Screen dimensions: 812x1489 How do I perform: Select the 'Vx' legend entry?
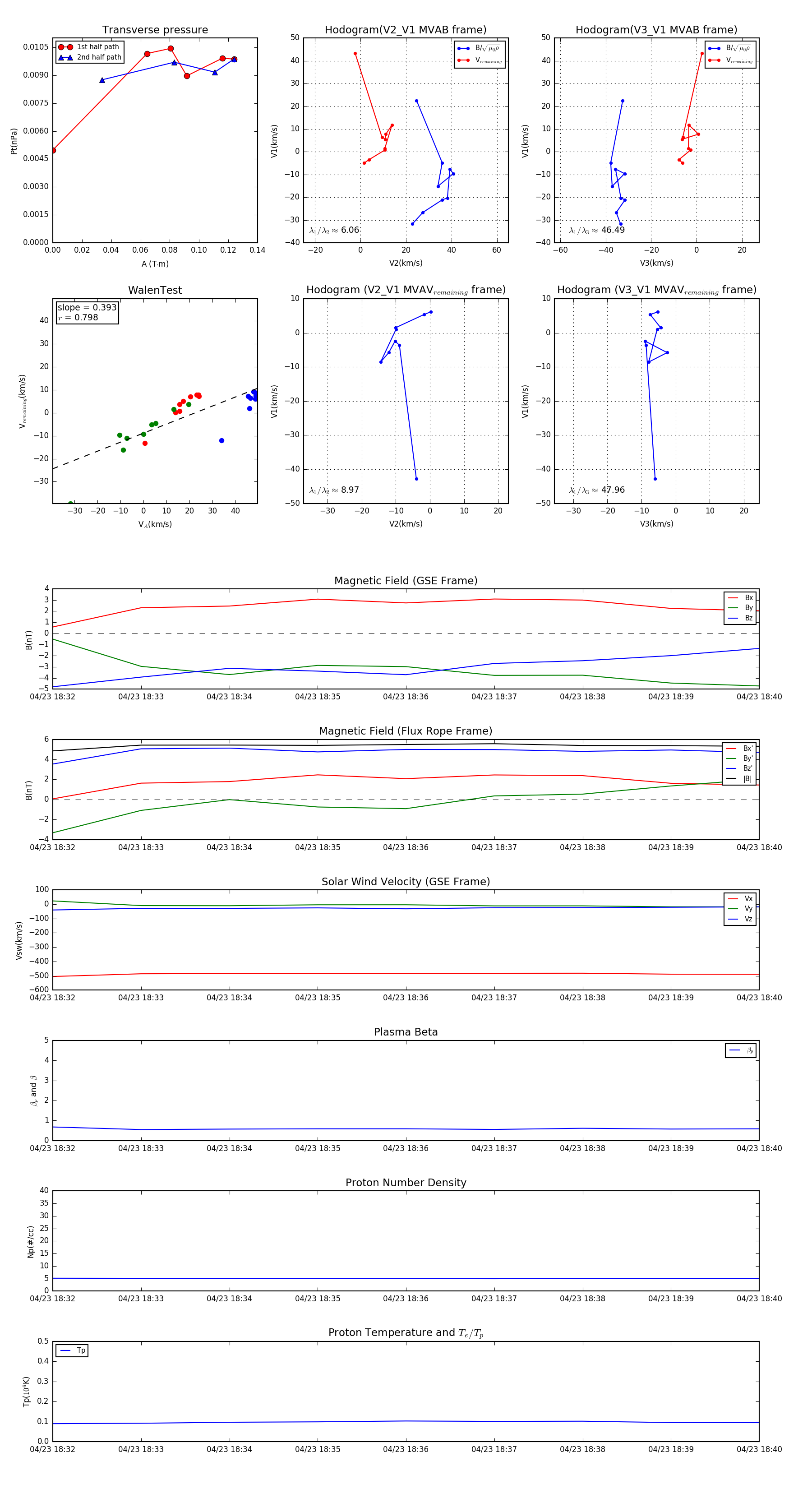740,899
